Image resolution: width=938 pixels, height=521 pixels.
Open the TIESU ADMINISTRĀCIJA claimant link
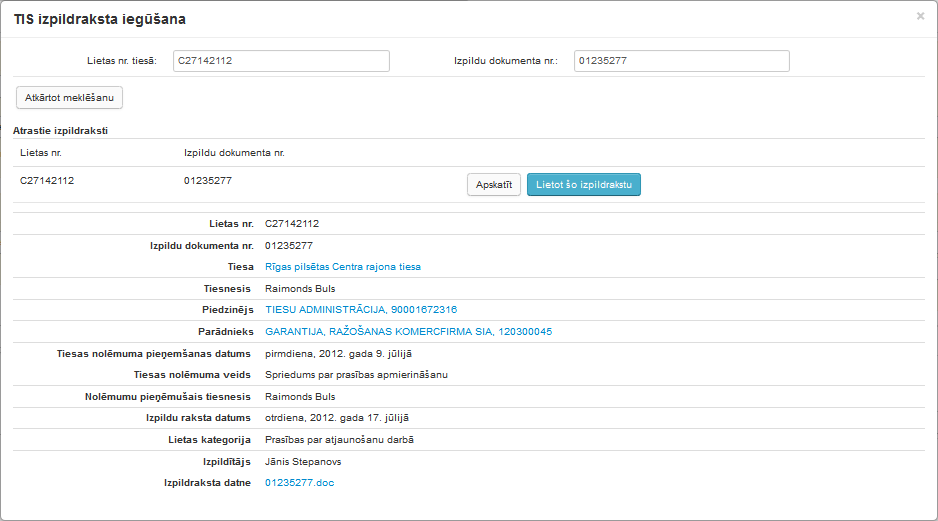[x=360, y=310]
